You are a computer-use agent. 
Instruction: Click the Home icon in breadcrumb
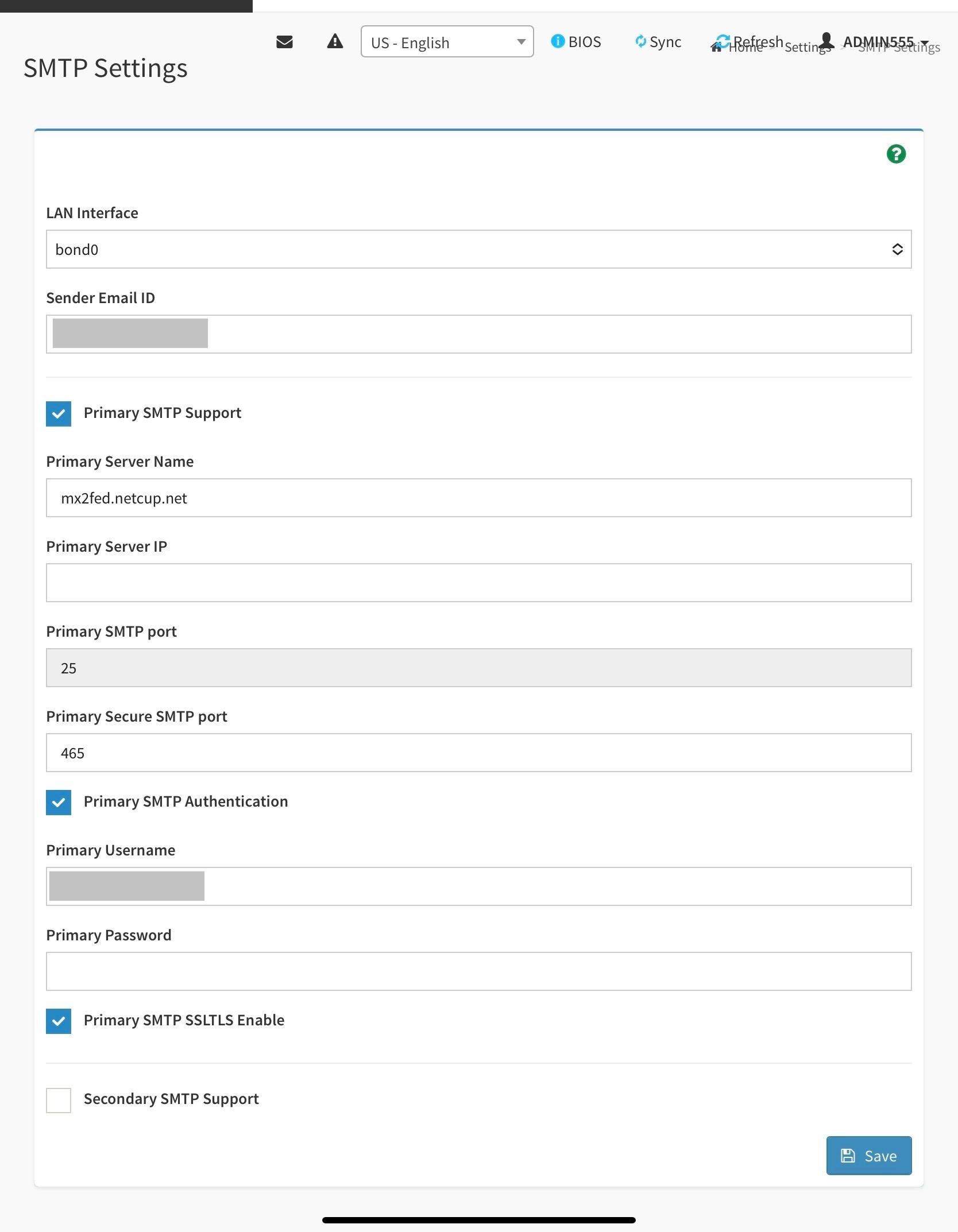(716, 48)
